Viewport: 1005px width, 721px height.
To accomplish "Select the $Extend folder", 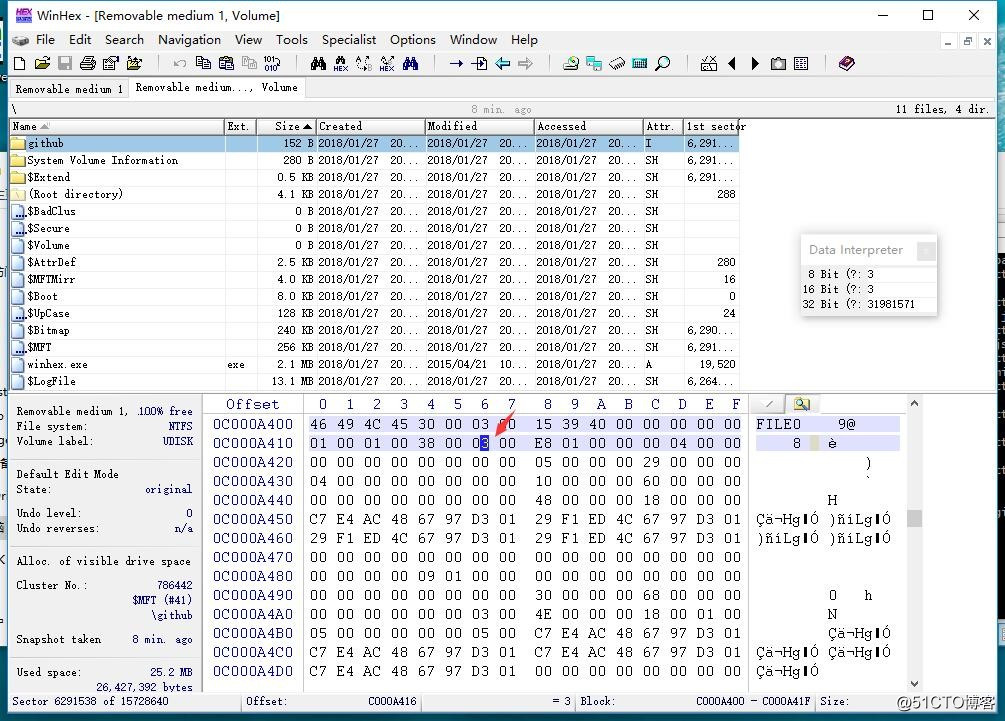I will tap(374, 177).
